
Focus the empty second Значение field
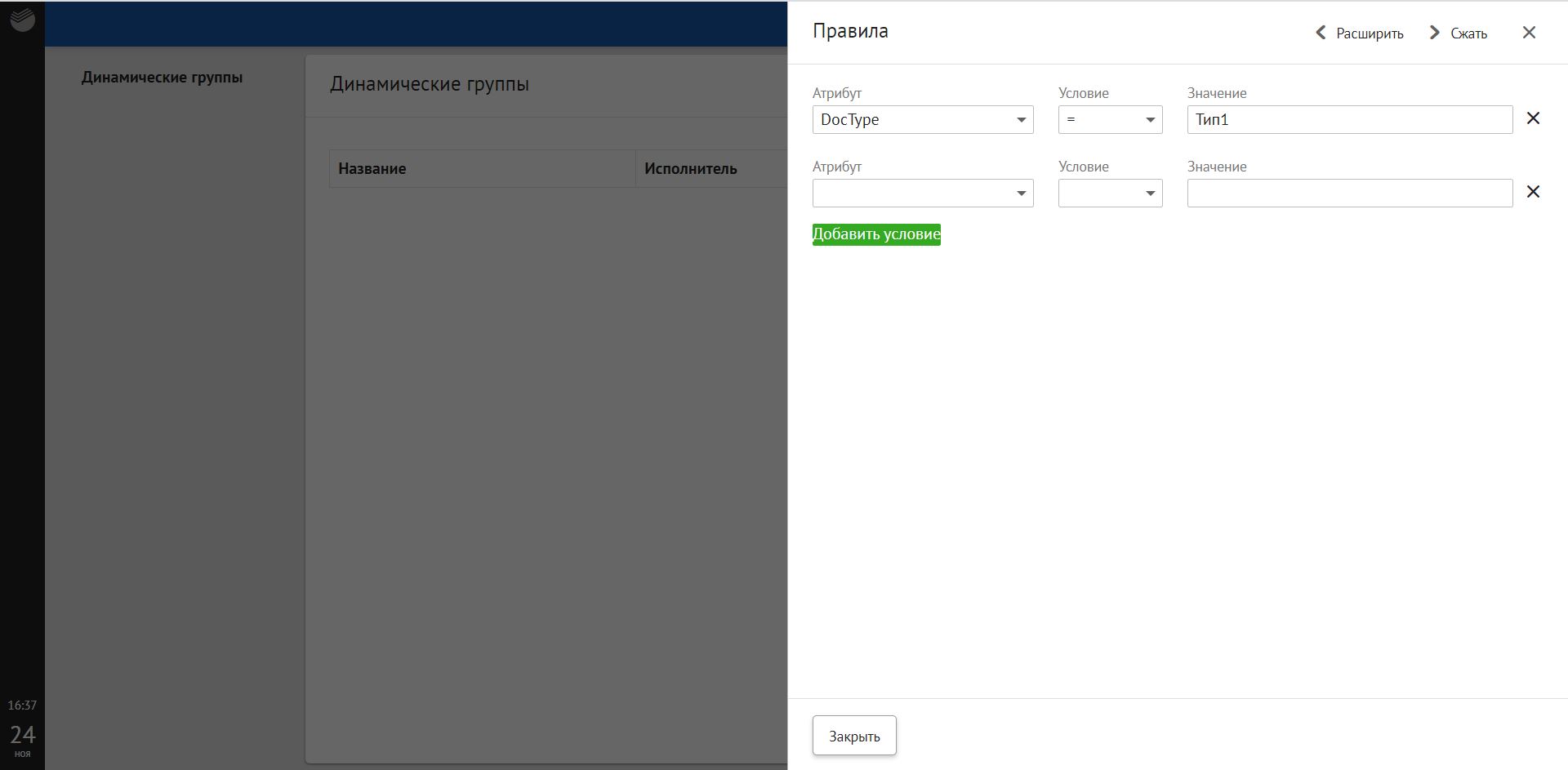click(x=1349, y=194)
